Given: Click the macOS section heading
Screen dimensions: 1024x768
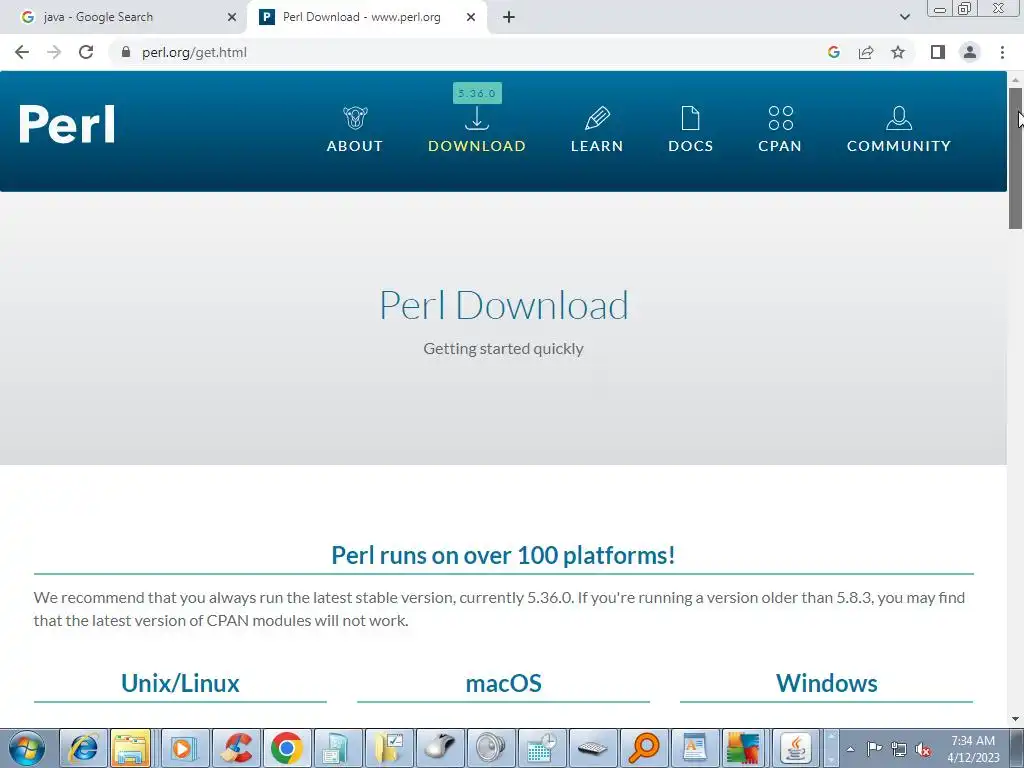Looking at the screenshot, I should click(504, 683).
